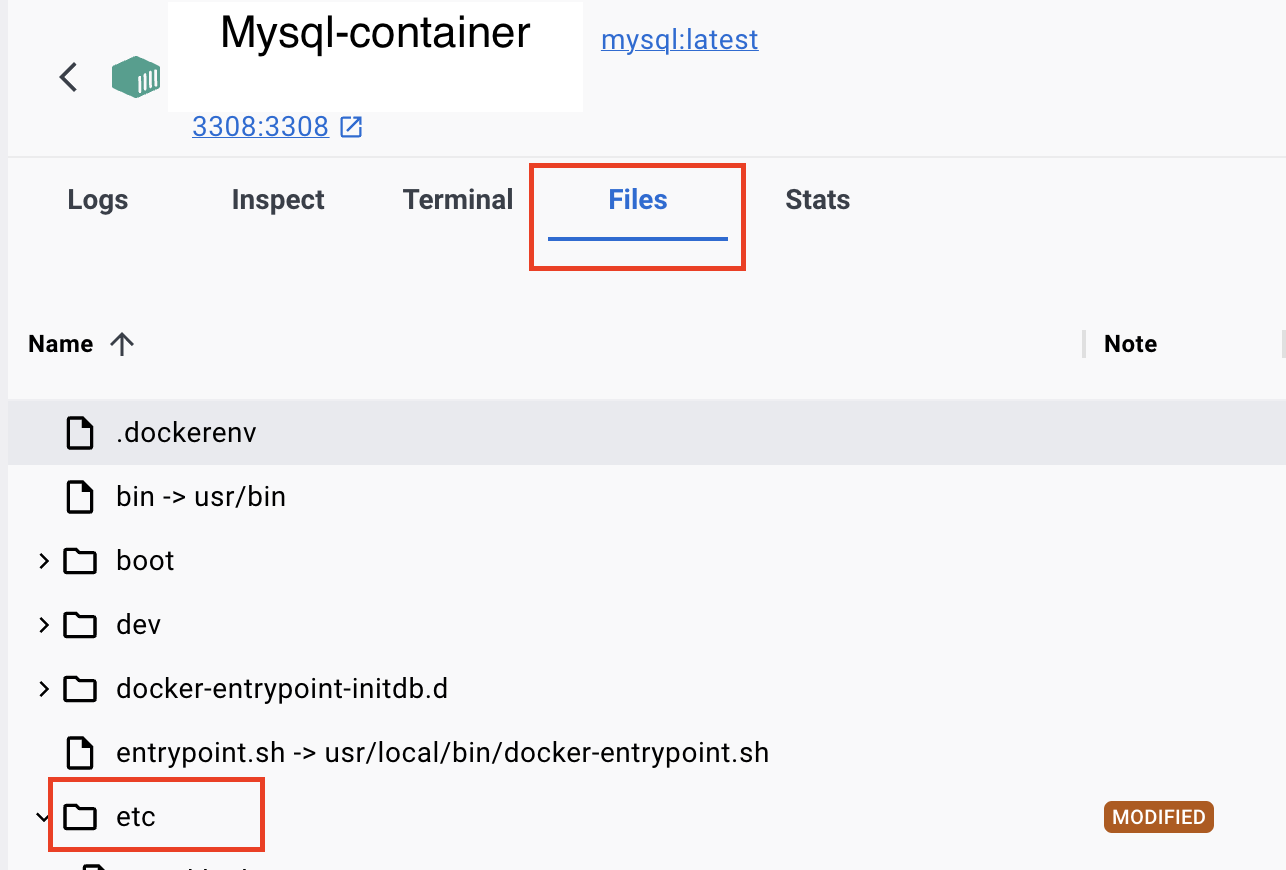1286x870 pixels.
Task: Click the back arrow icon
Action: (68, 77)
